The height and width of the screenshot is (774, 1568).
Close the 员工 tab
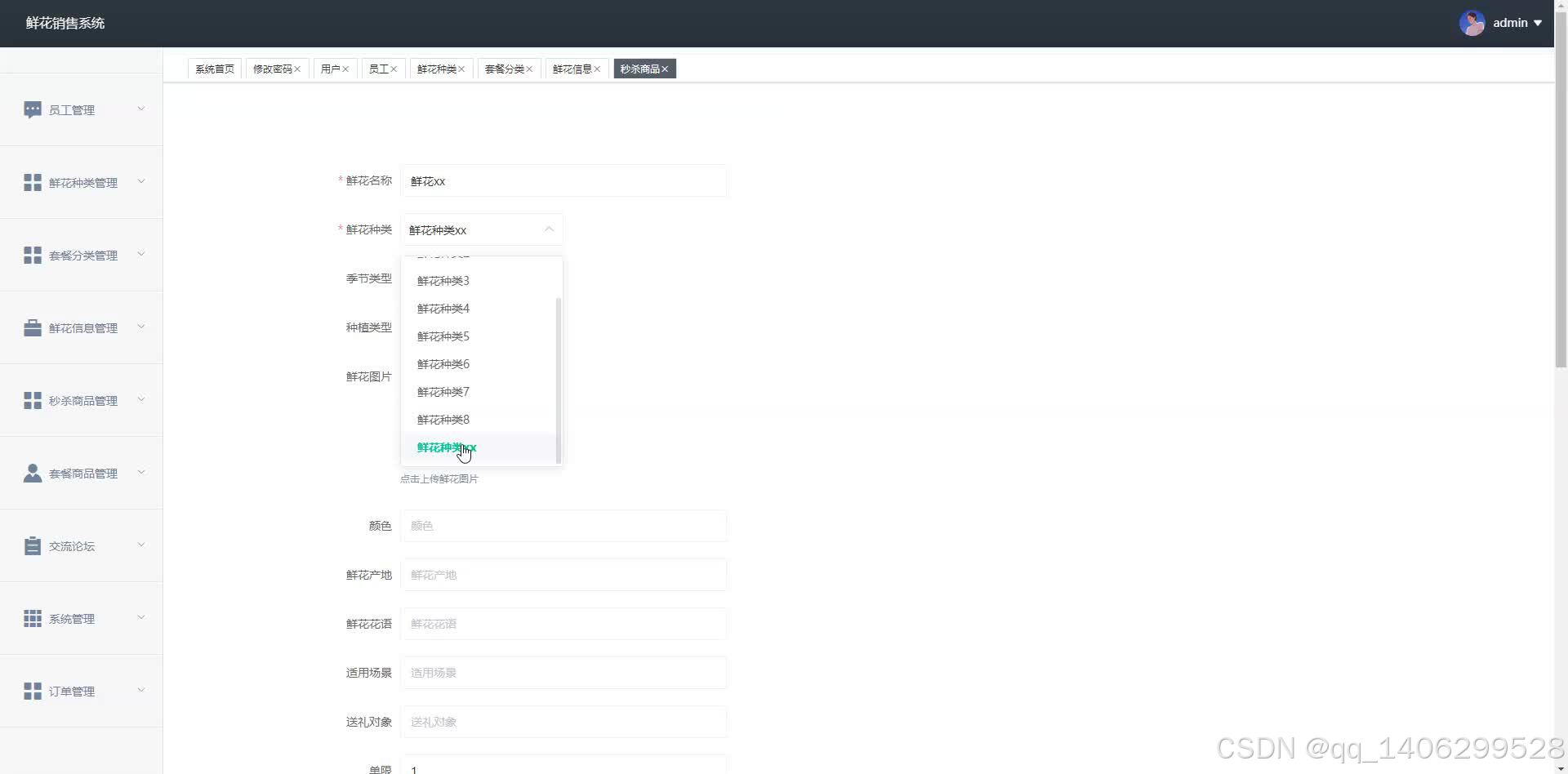coord(394,69)
